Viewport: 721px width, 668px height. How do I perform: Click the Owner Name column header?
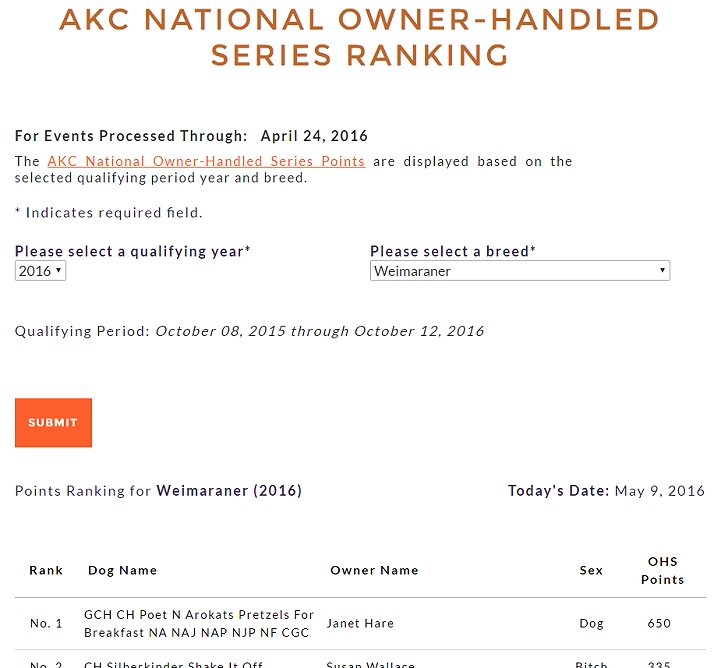tap(375, 571)
